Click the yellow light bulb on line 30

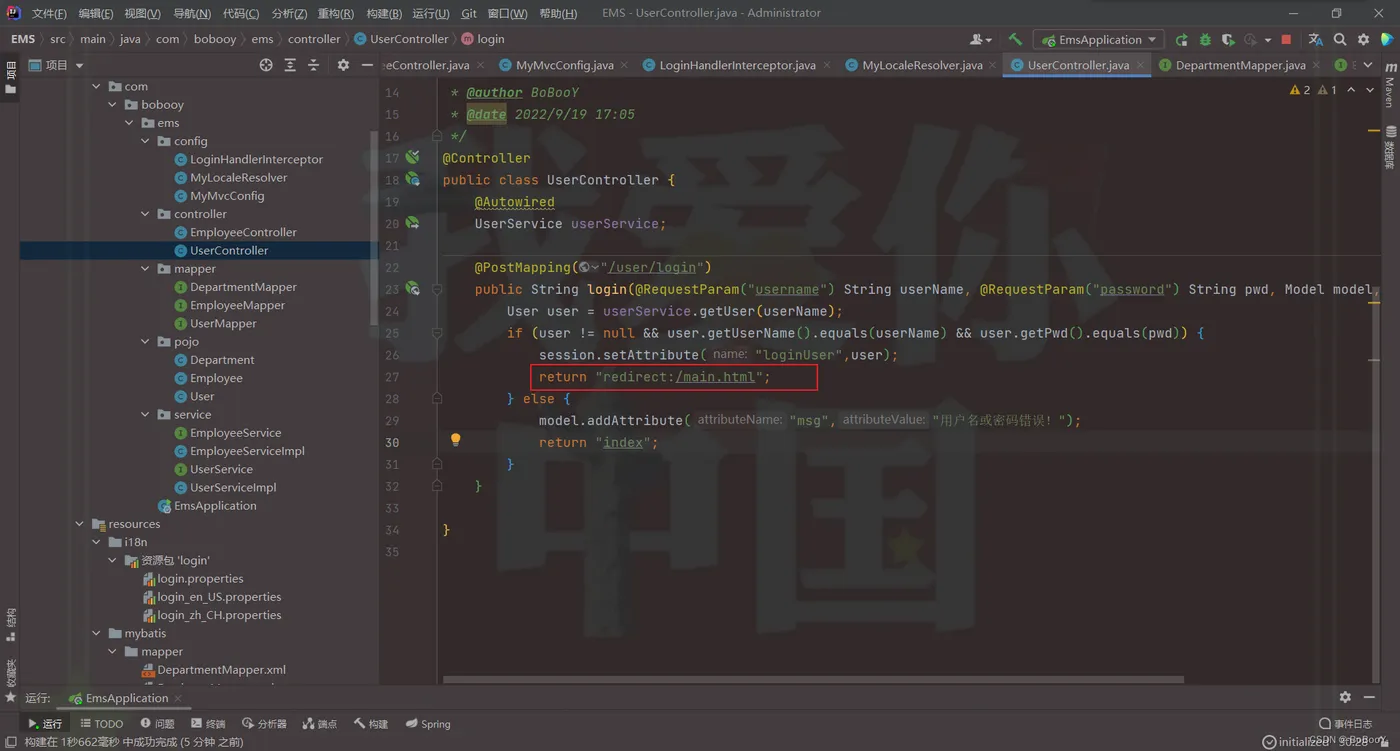pos(455,441)
